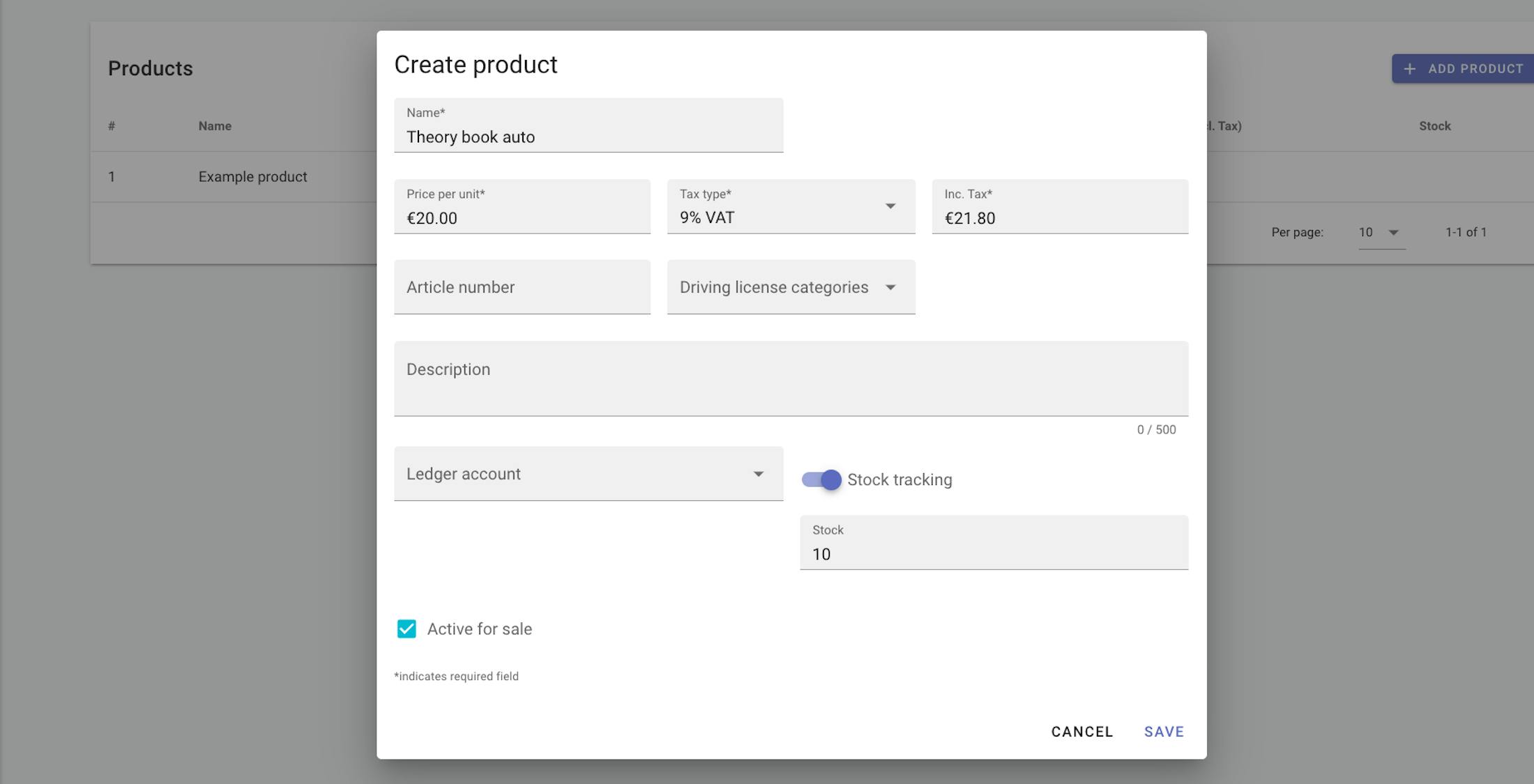Open the Tax type dropdown
This screenshot has width=1534, height=784.
791,207
